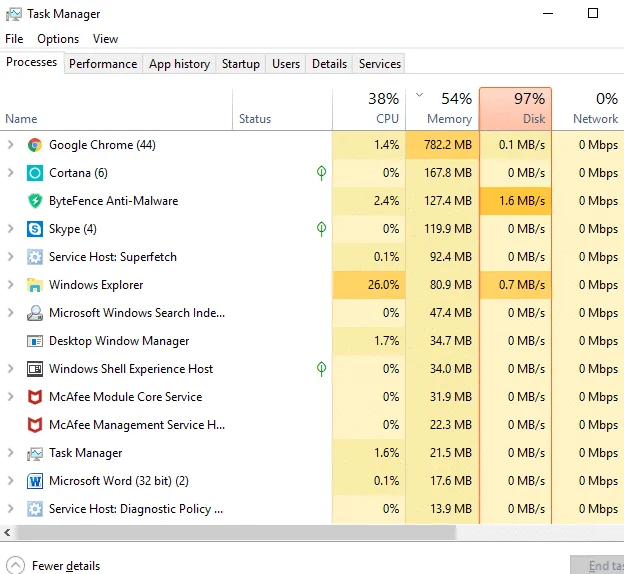The image size is (624, 574).
Task: Open the File menu
Action: pyautogui.click(x=14, y=39)
